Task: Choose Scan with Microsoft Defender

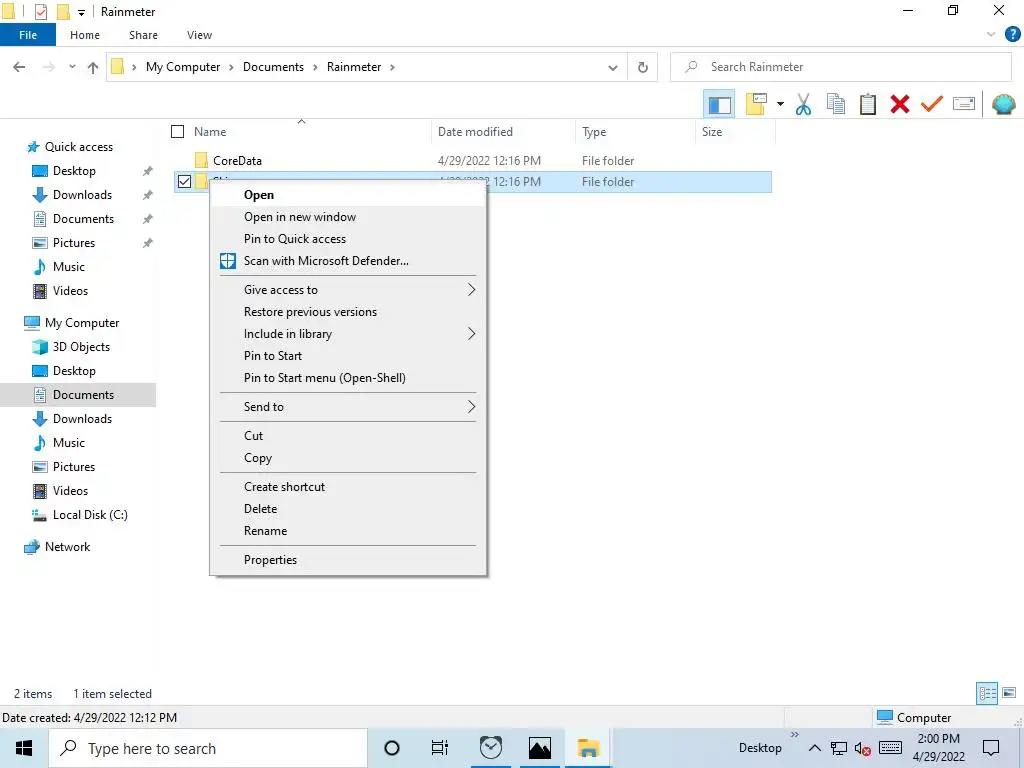Action: pyautogui.click(x=348, y=261)
